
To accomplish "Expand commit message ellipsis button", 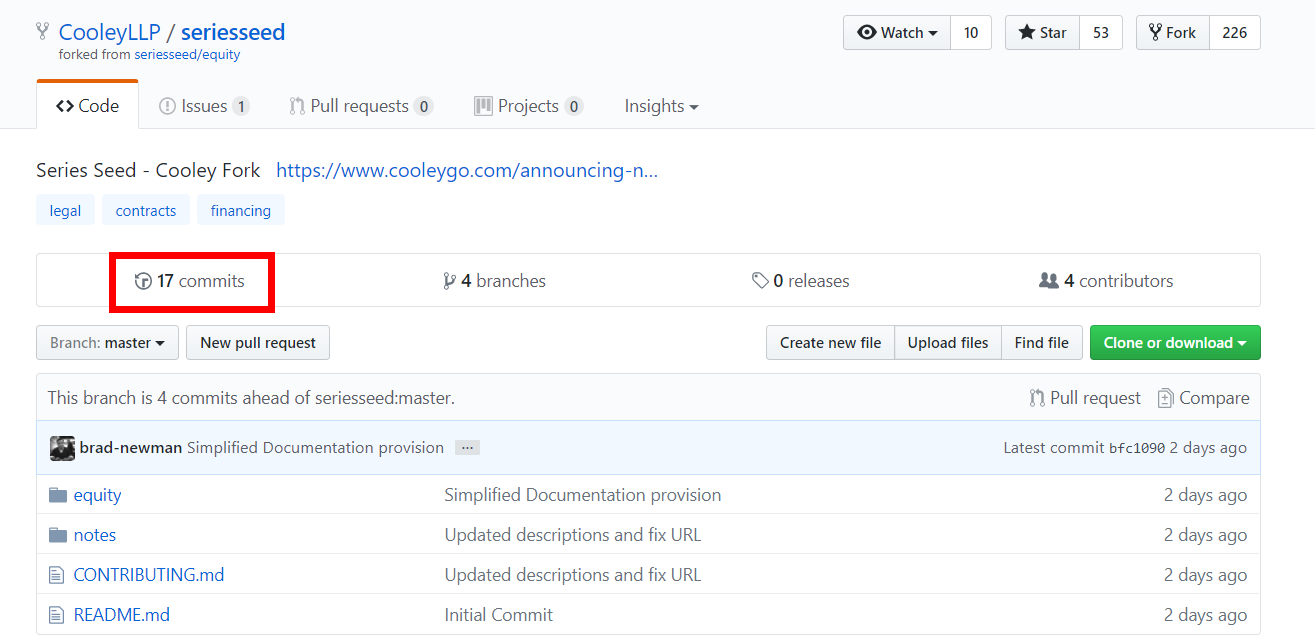I will 467,448.
